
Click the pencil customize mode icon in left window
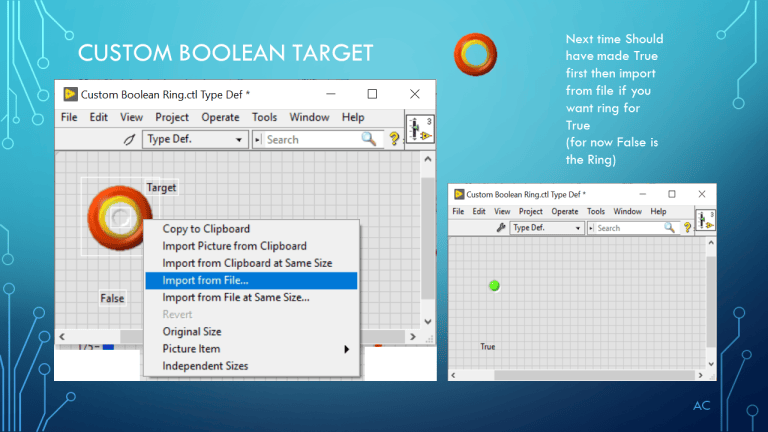click(129, 140)
